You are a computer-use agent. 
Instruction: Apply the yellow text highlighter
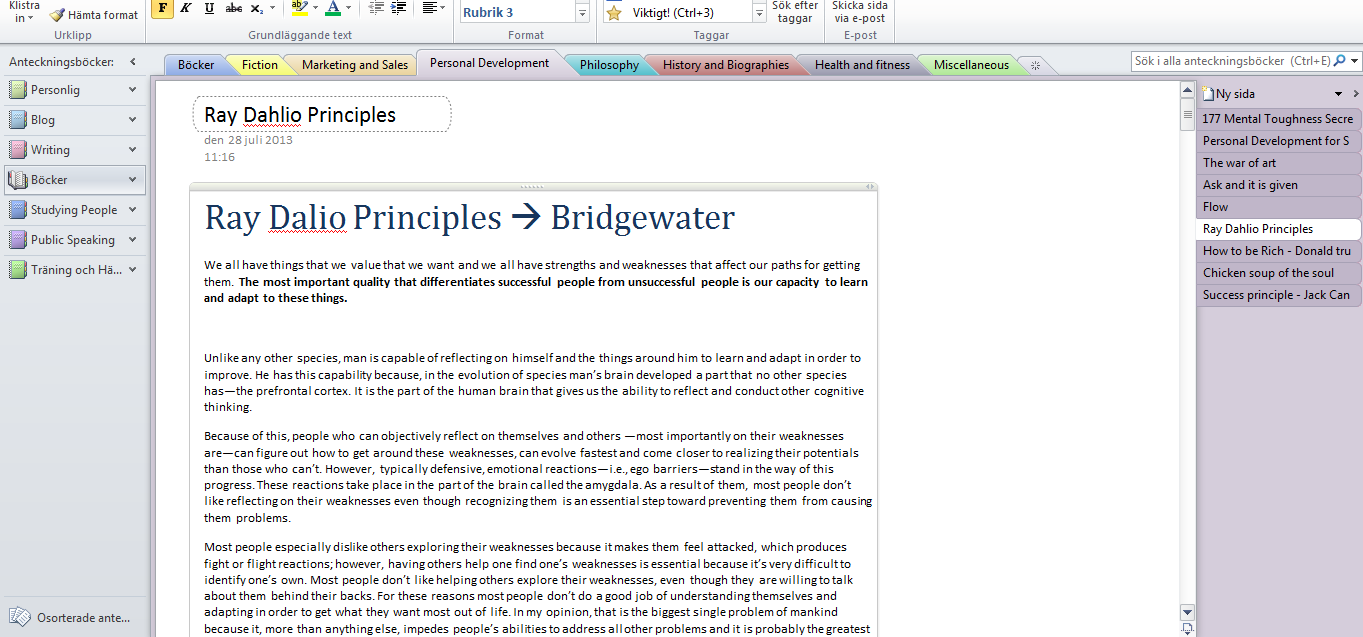pyautogui.click(x=299, y=9)
